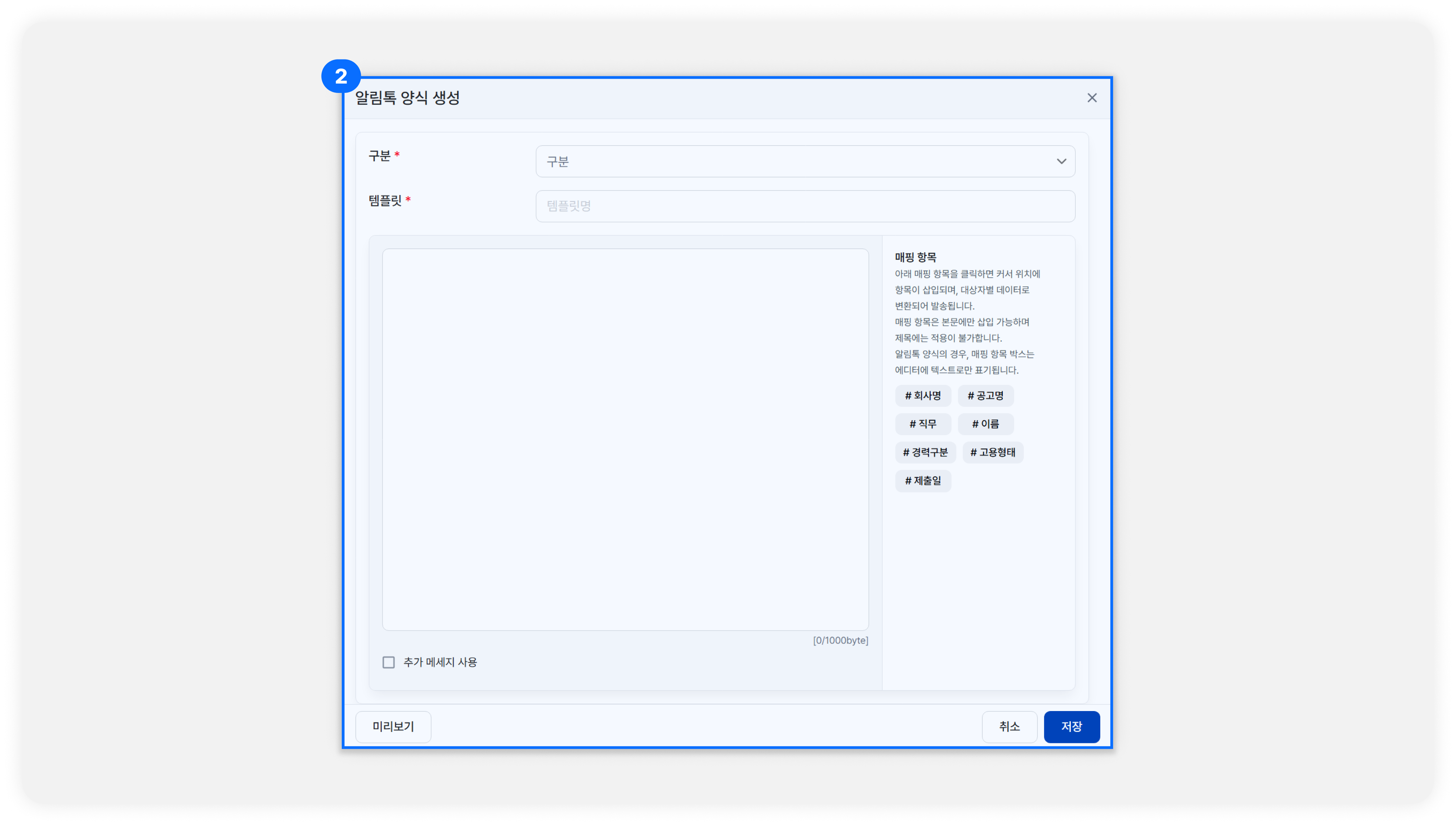1456x826 pixels.
Task: Insert the # 제출일 mapping tag
Action: [923, 480]
